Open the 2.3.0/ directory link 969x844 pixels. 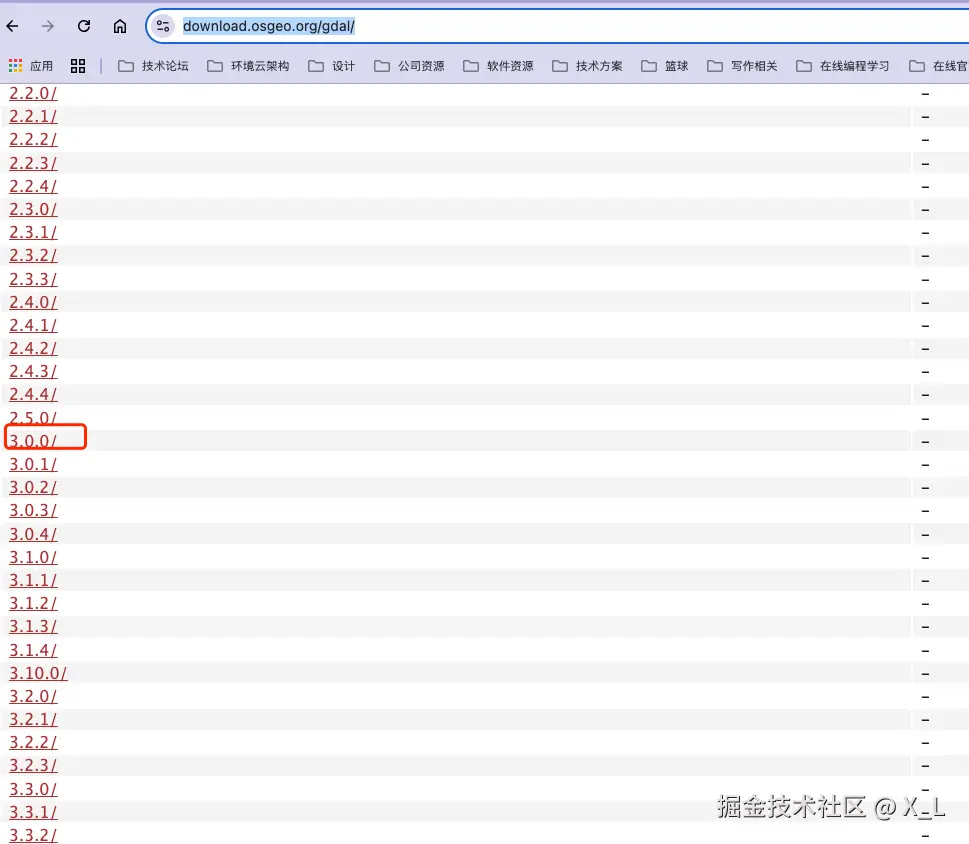point(33,209)
